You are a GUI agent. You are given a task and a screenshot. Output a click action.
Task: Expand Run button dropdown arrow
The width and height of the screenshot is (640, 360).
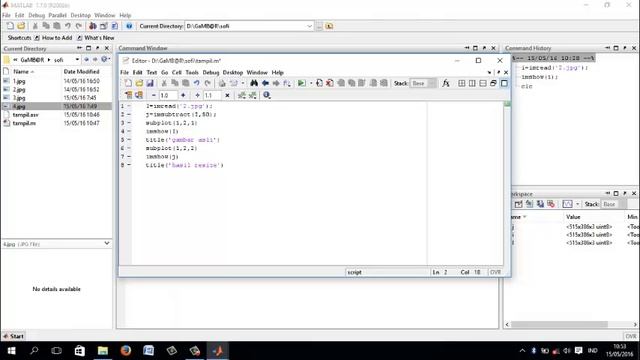pos(311,83)
